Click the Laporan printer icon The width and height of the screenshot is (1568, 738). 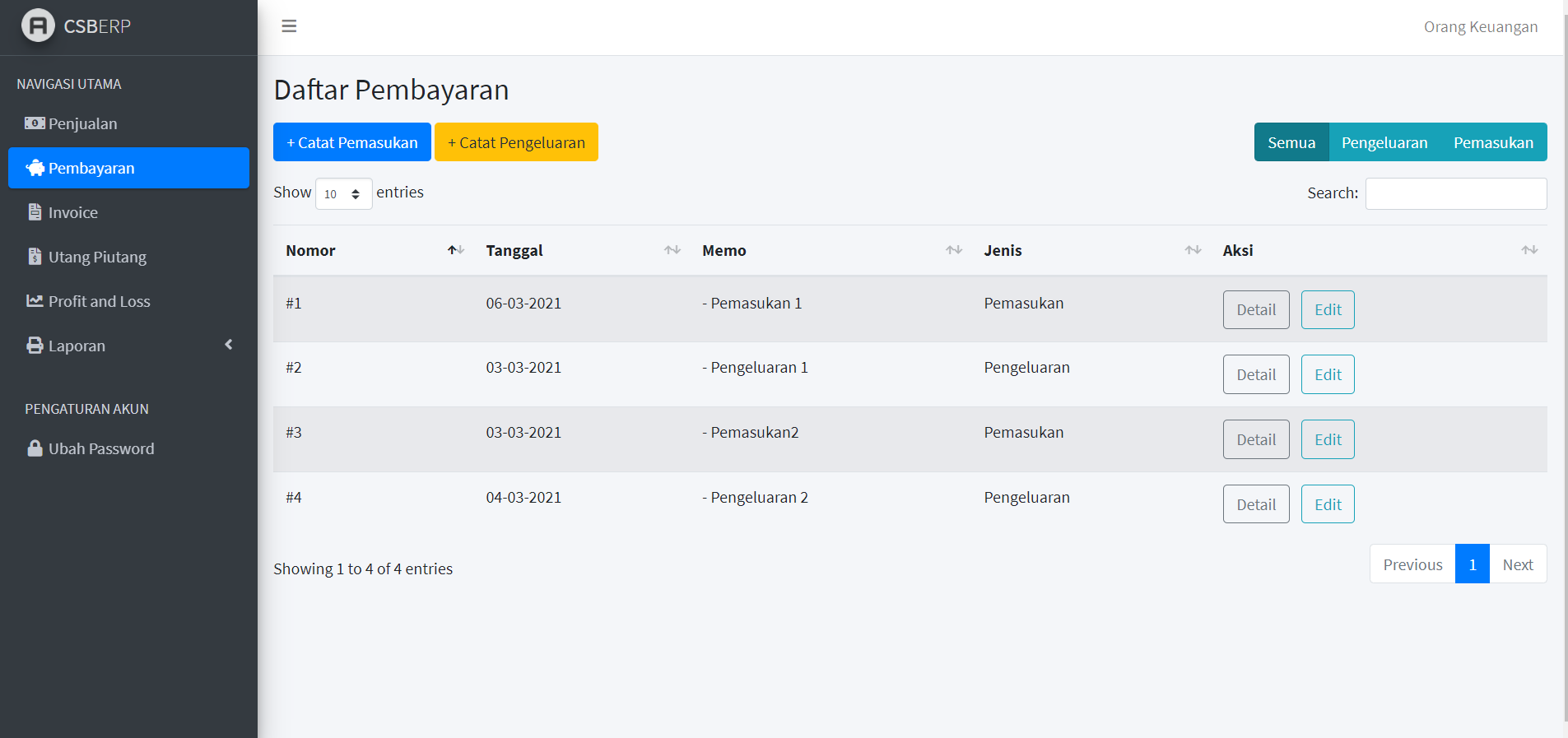(x=35, y=346)
